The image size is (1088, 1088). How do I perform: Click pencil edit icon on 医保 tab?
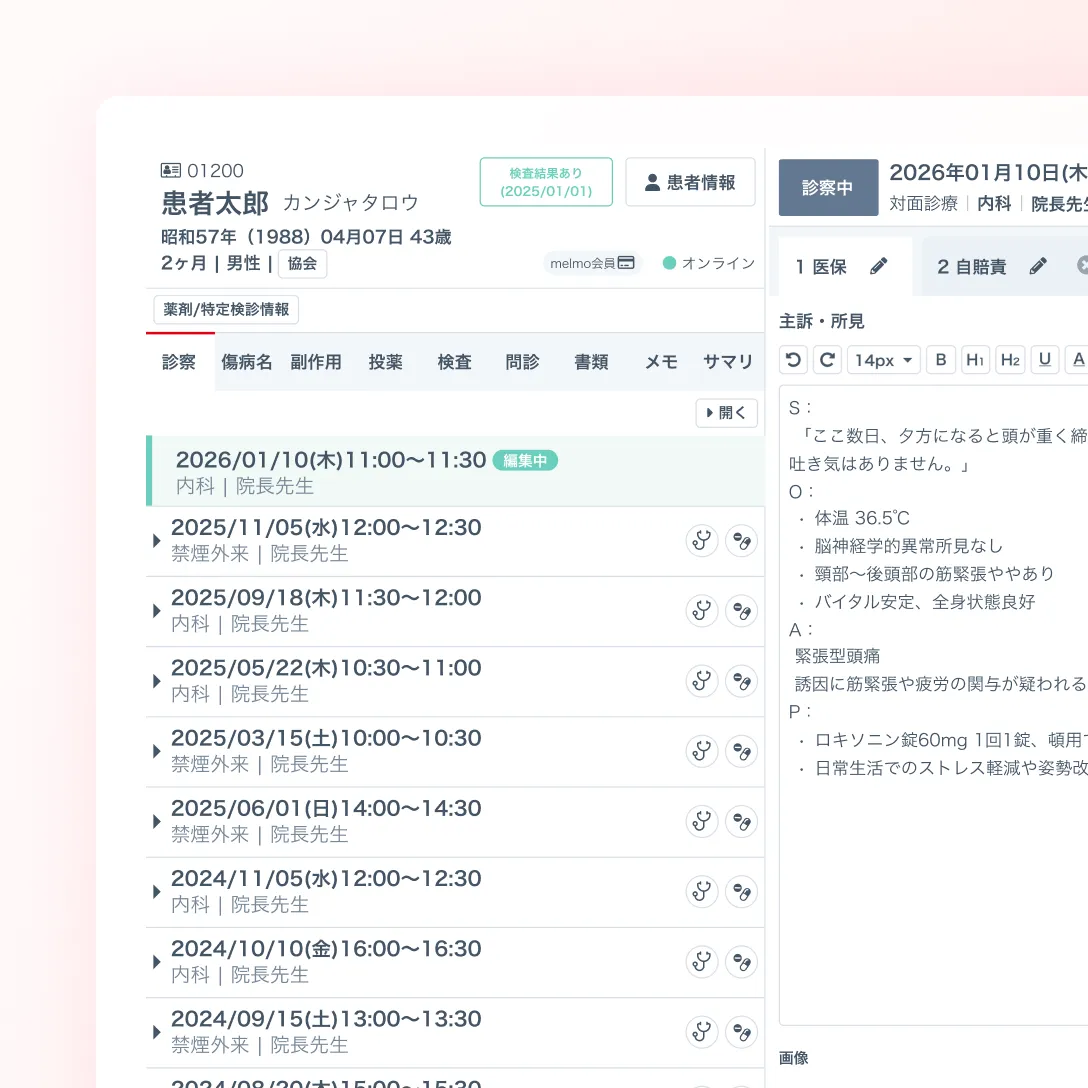(x=879, y=266)
